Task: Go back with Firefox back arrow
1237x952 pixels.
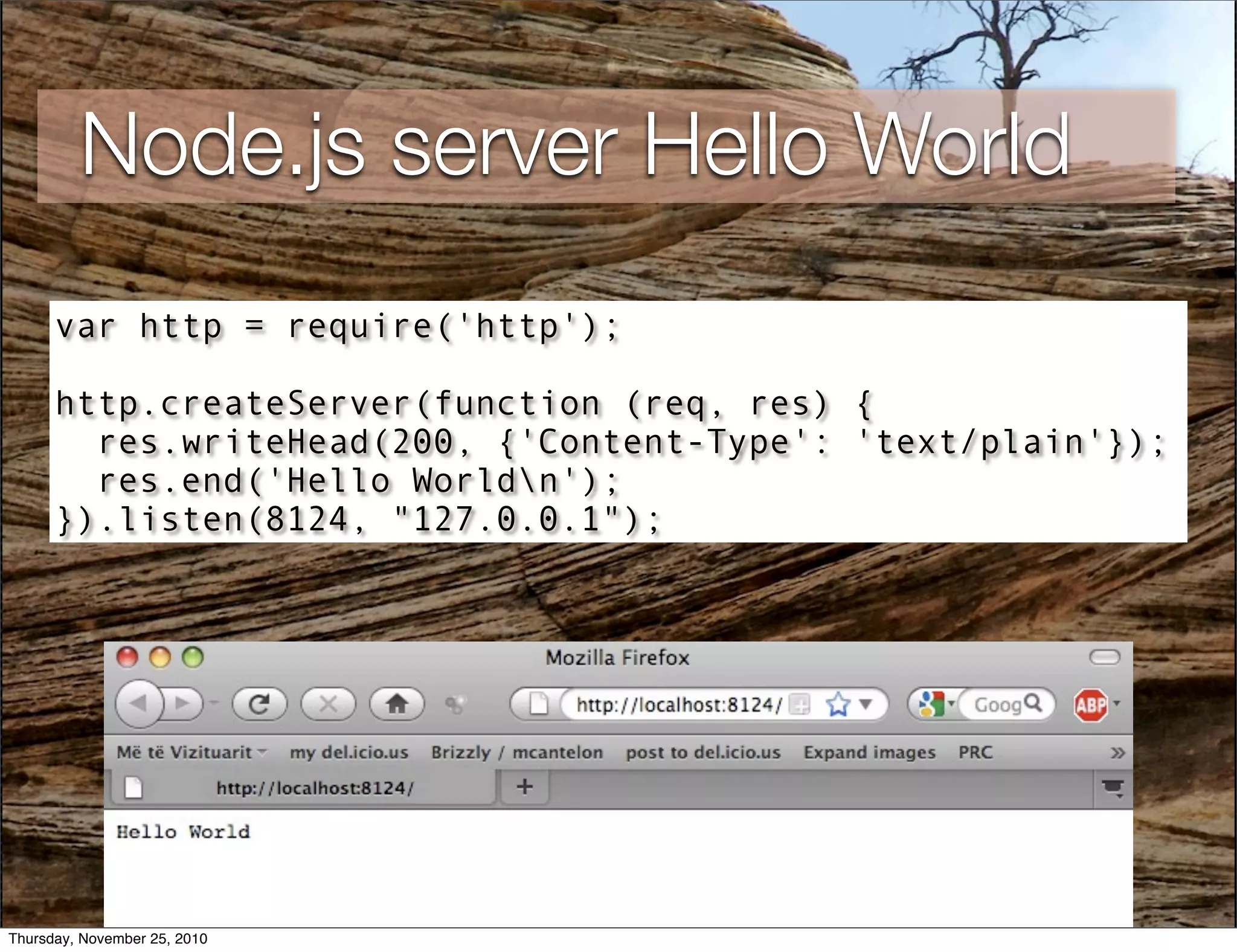Action: pyautogui.click(x=140, y=703)
